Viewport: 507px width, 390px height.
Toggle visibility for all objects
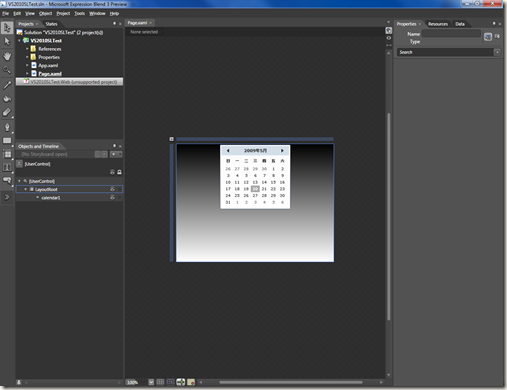click(112, 172)
